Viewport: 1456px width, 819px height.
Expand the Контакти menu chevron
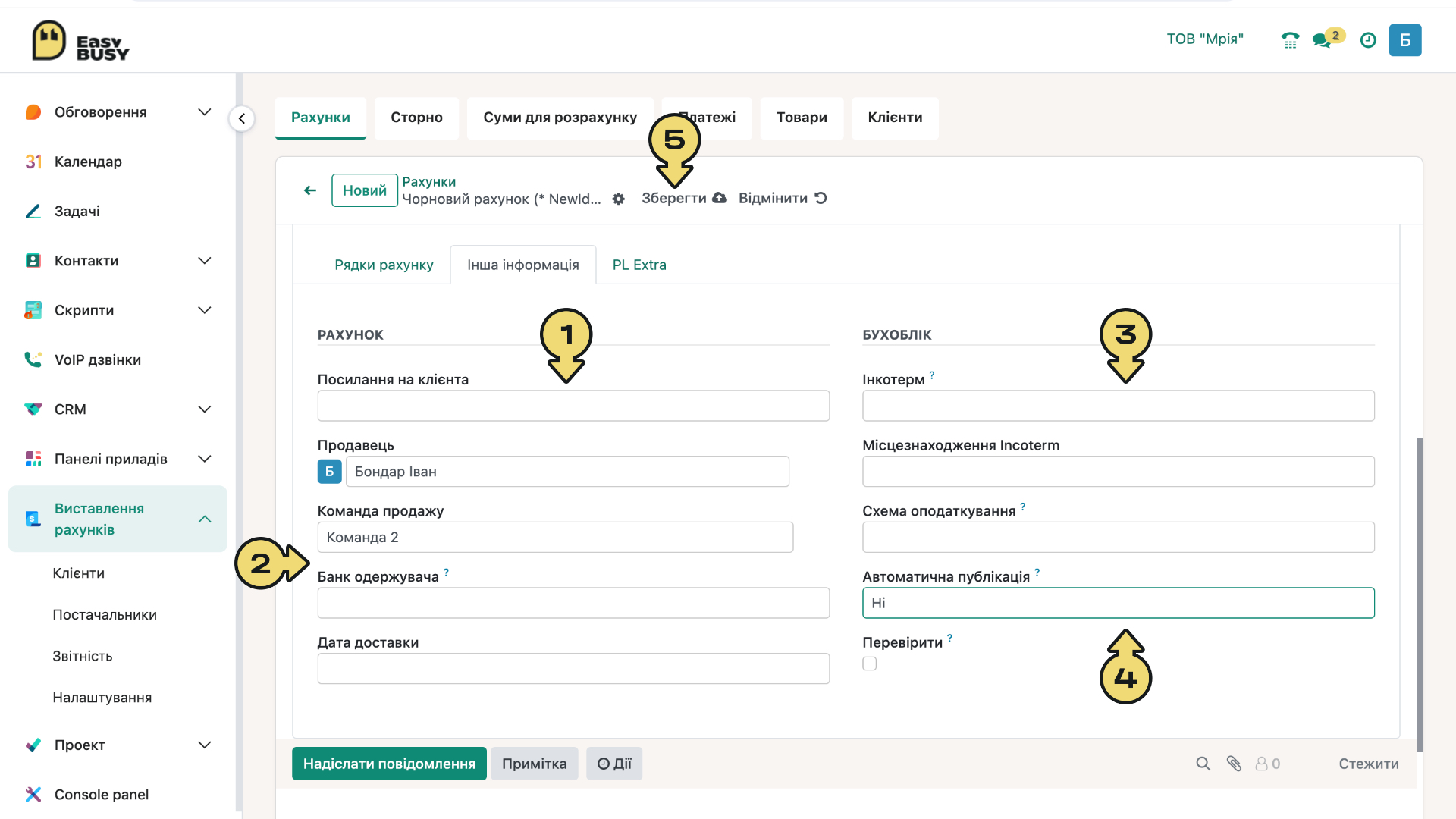point(205,261)
